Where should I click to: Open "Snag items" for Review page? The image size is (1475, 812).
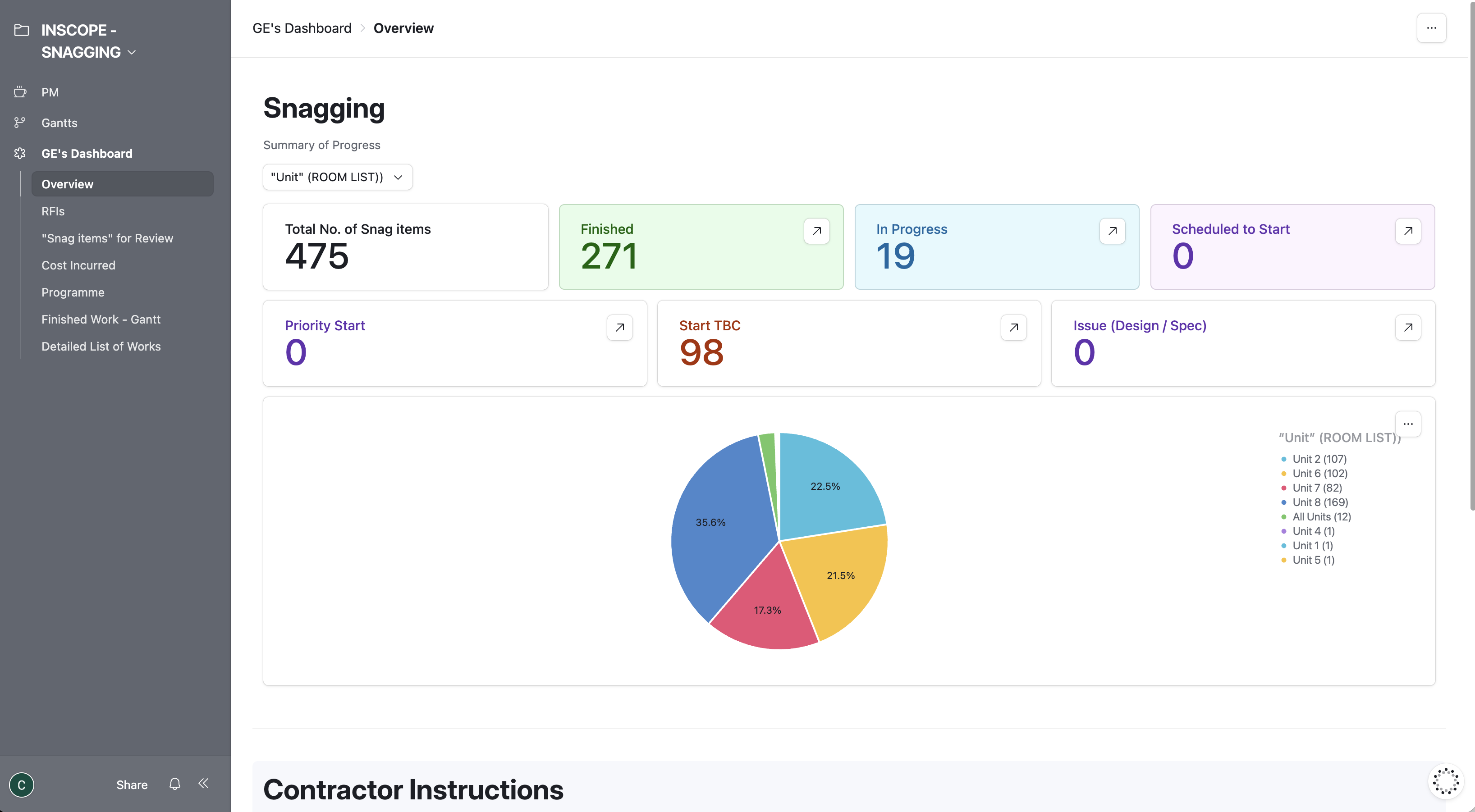(x=107, y=238)
